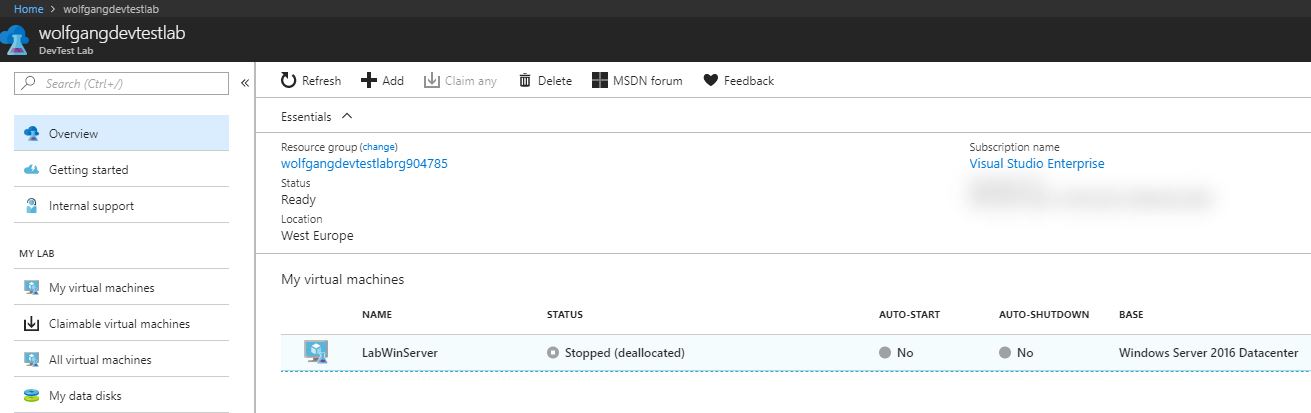Click the auto-start No value
This screenshot has width=1311, height=413.
905,353
